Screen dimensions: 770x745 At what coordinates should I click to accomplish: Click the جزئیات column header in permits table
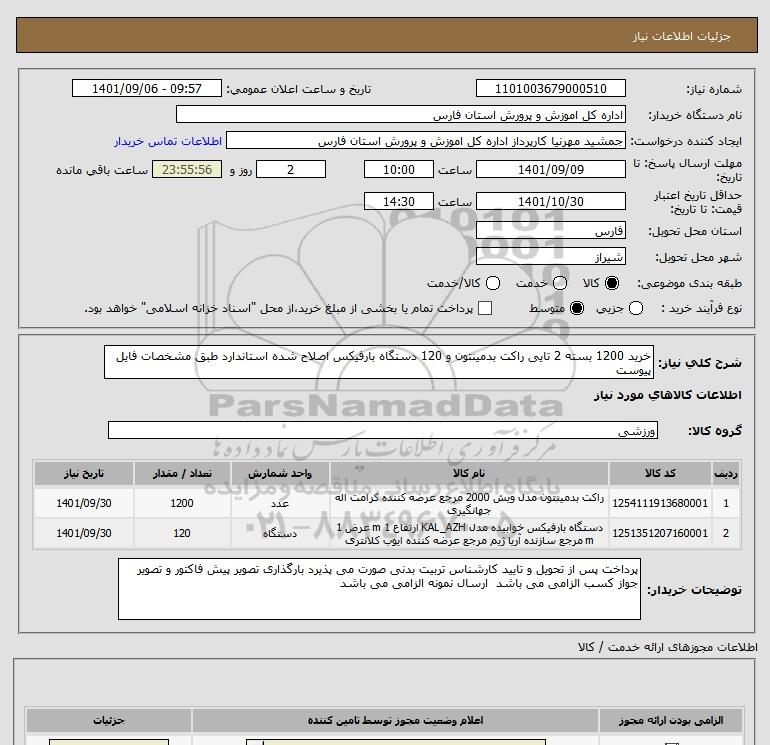coord(109,720)
